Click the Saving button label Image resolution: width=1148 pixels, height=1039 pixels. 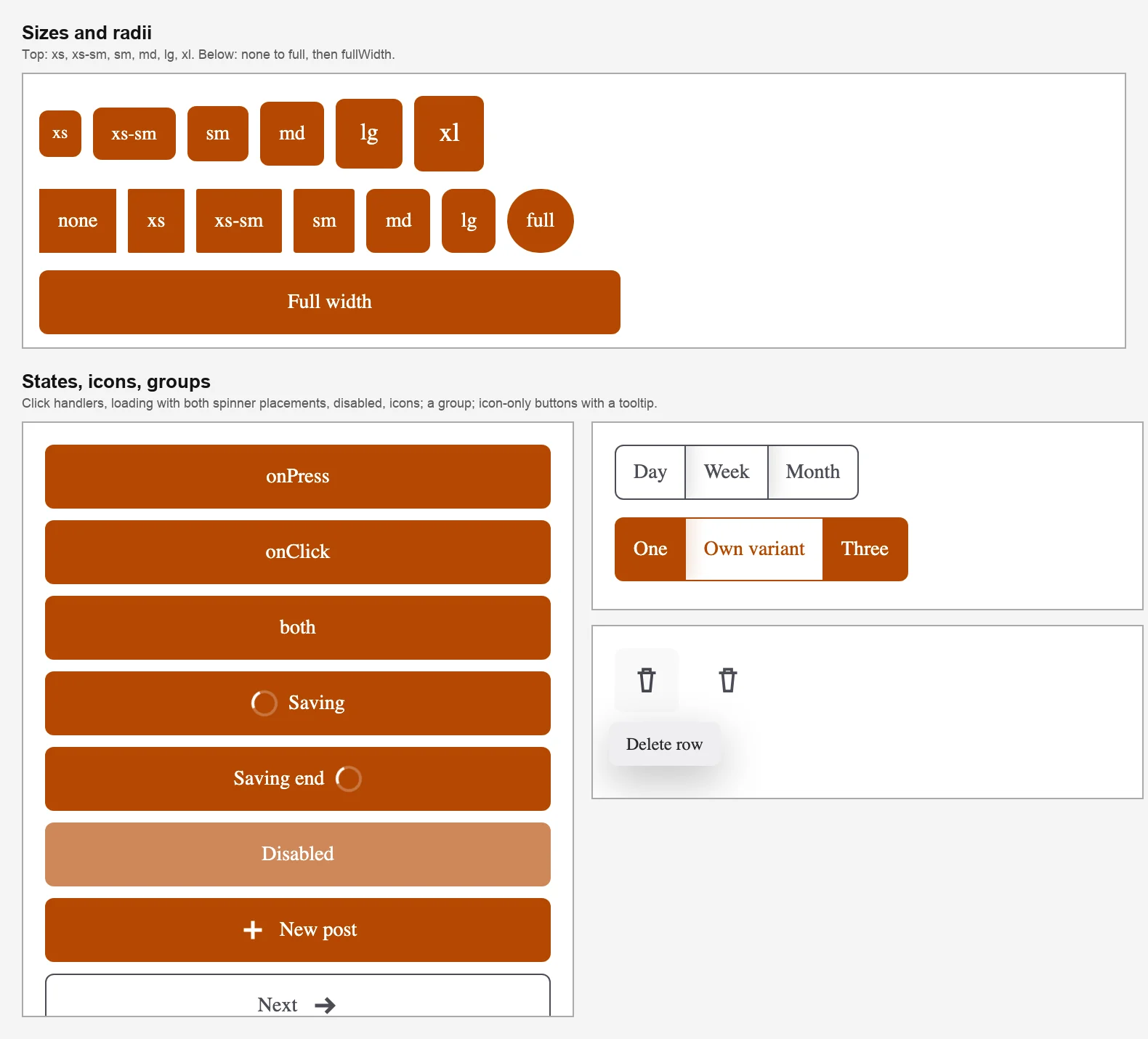tap(317, 703)
